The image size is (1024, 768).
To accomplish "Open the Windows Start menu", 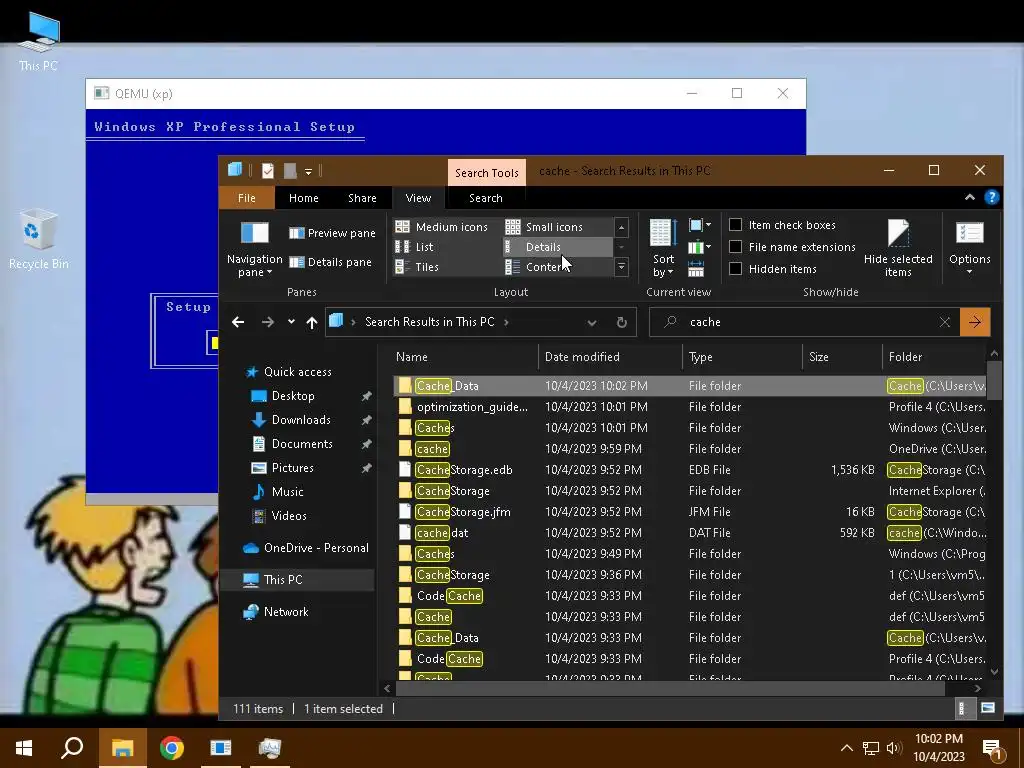I will coord(24,748).
